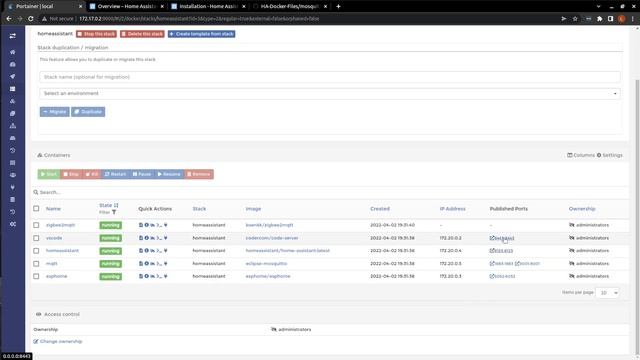Screen dimensions: 640x360
Task: Open the vscode published port link
Action: click(x=502, y=238)
